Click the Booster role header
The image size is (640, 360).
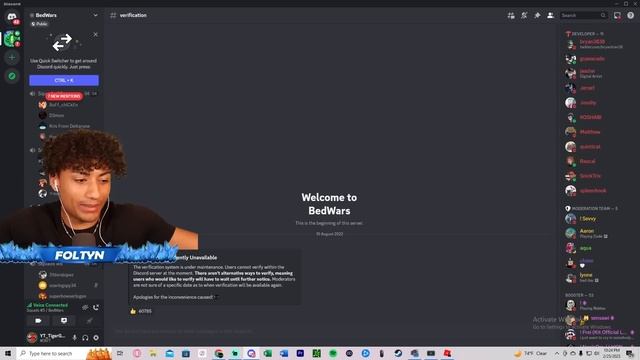pyautogui.click(x=580, y=295)
